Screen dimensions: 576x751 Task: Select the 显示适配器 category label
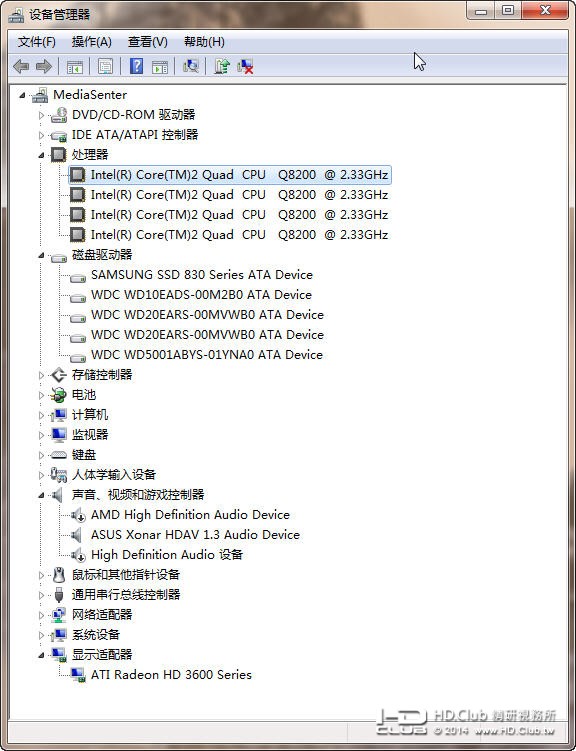tap(102, 654)
